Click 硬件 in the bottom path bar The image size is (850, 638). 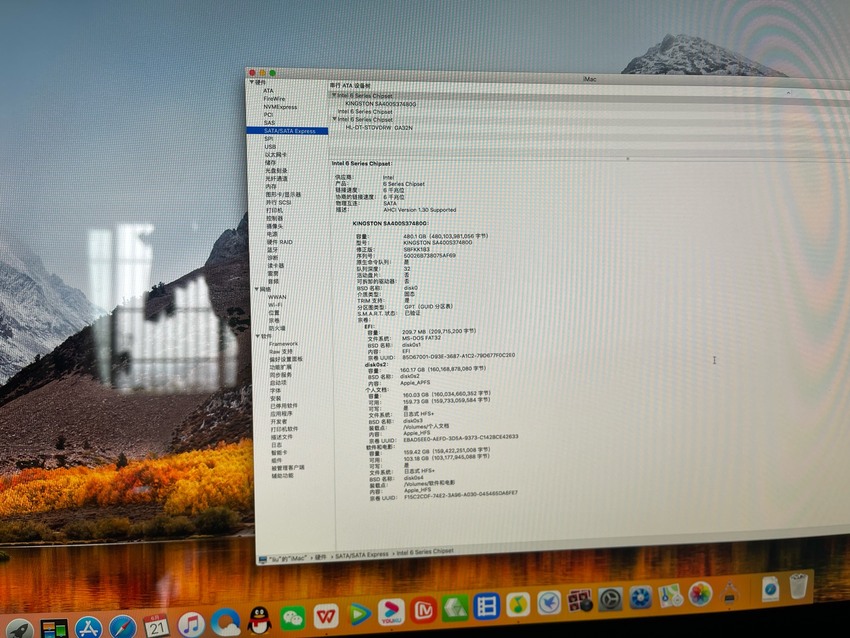pyautogui.click(x=321, y=557)
